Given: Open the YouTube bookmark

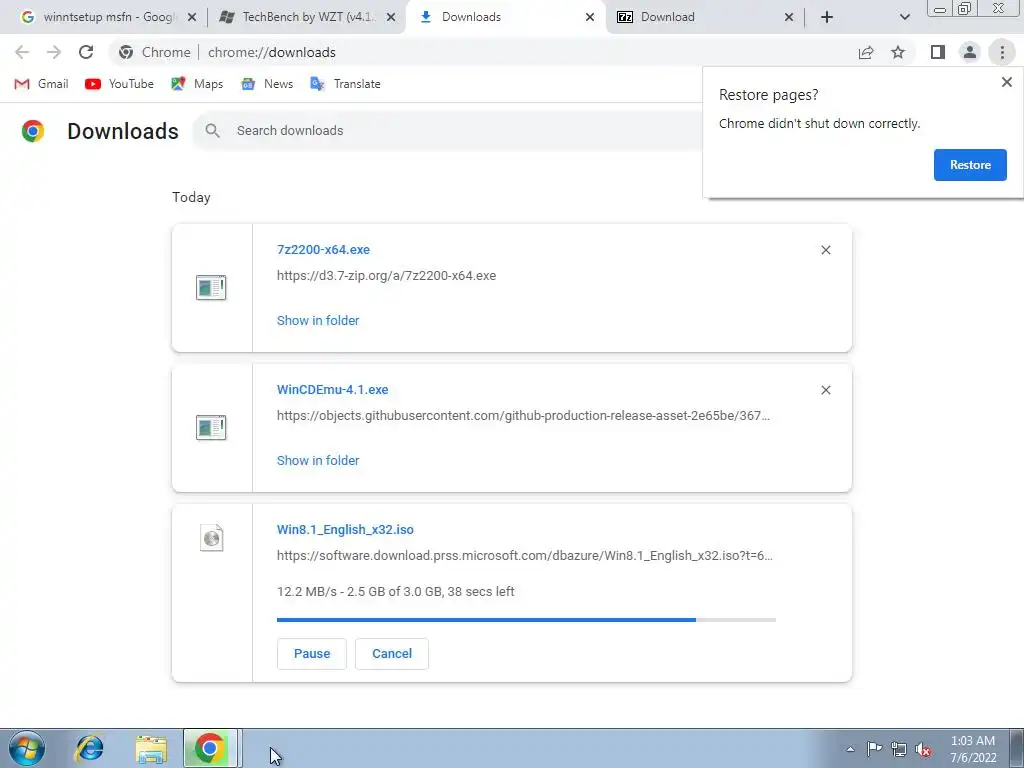Looking at the screenshot, I should click(x=120, y=84).
